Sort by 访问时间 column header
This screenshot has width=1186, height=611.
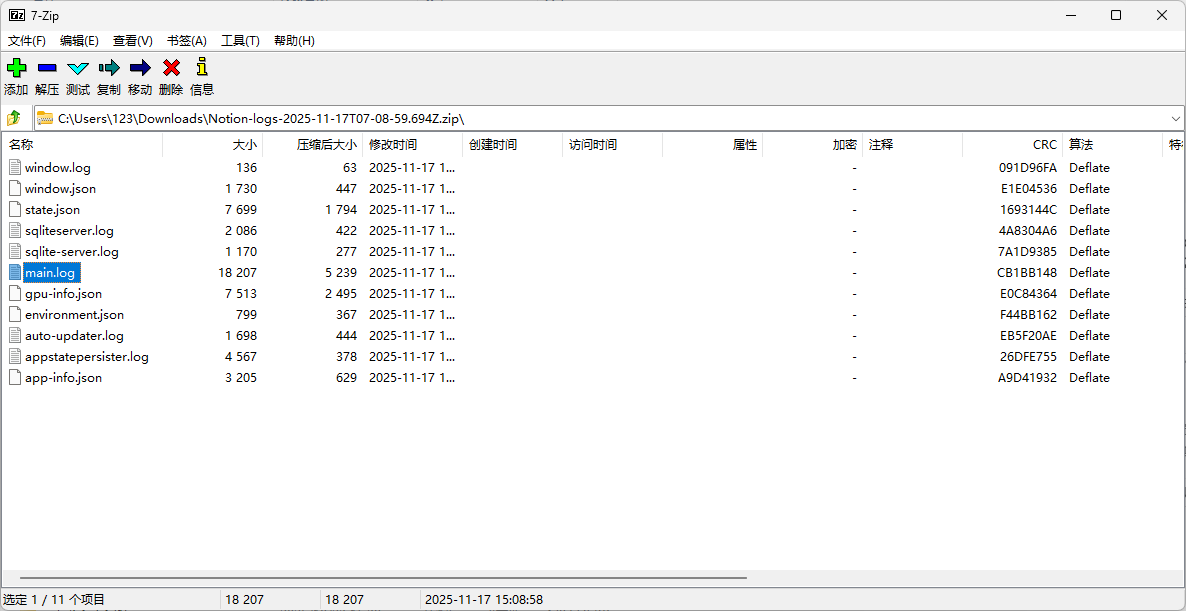tap(612, 144)
